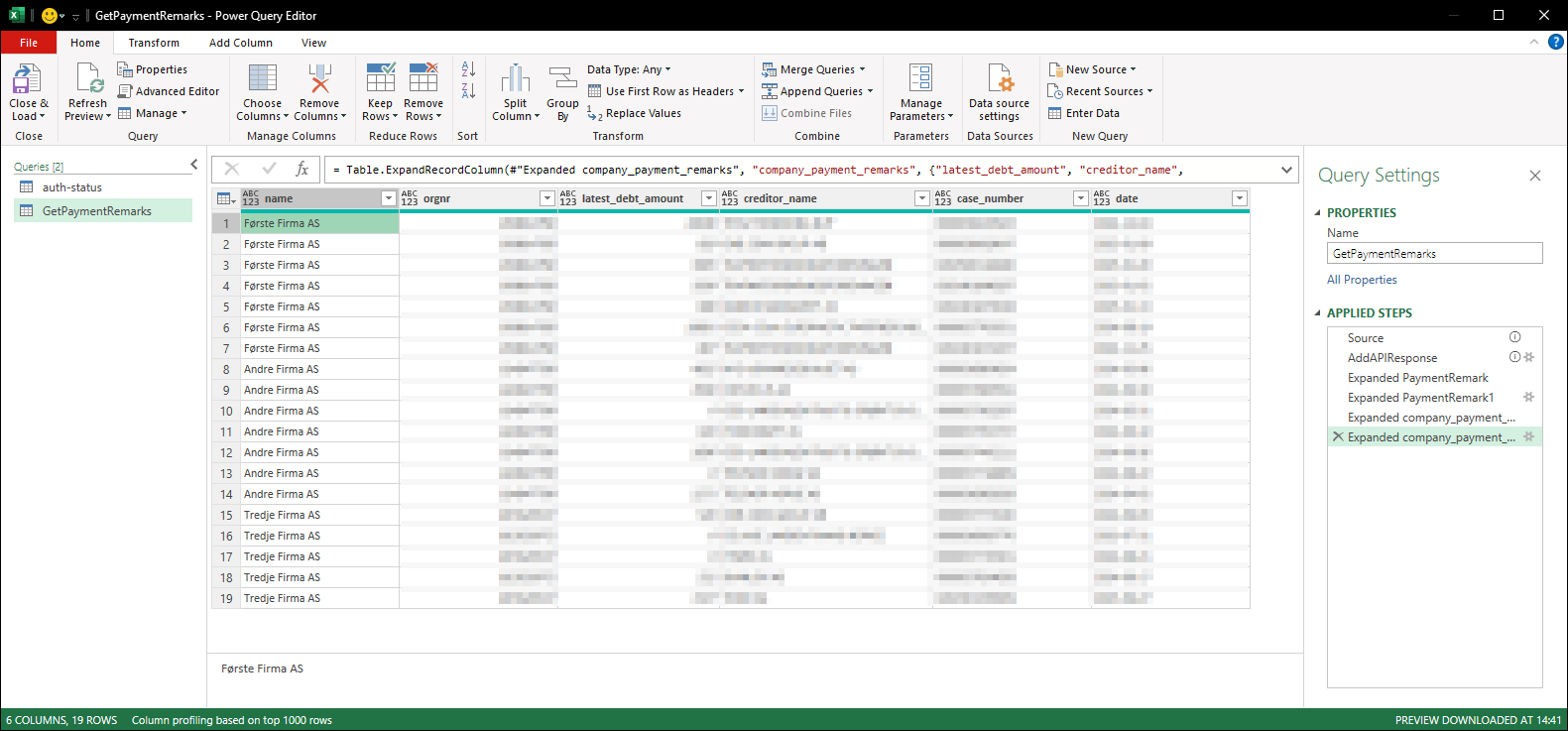The width and height of the screenshot is (1568, 731).
Task: Click the Close & Load icon
Action: tap(28, 79)
